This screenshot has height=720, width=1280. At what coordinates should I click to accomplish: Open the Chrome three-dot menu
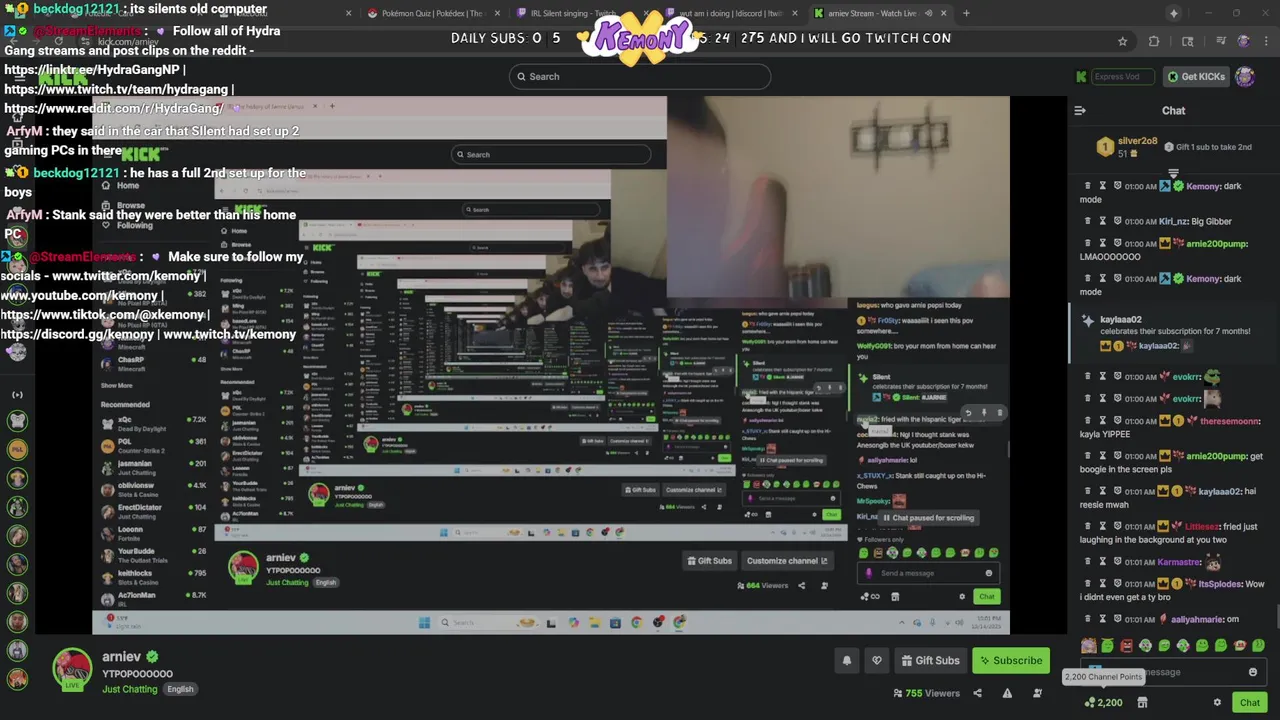click(1265, 41)
